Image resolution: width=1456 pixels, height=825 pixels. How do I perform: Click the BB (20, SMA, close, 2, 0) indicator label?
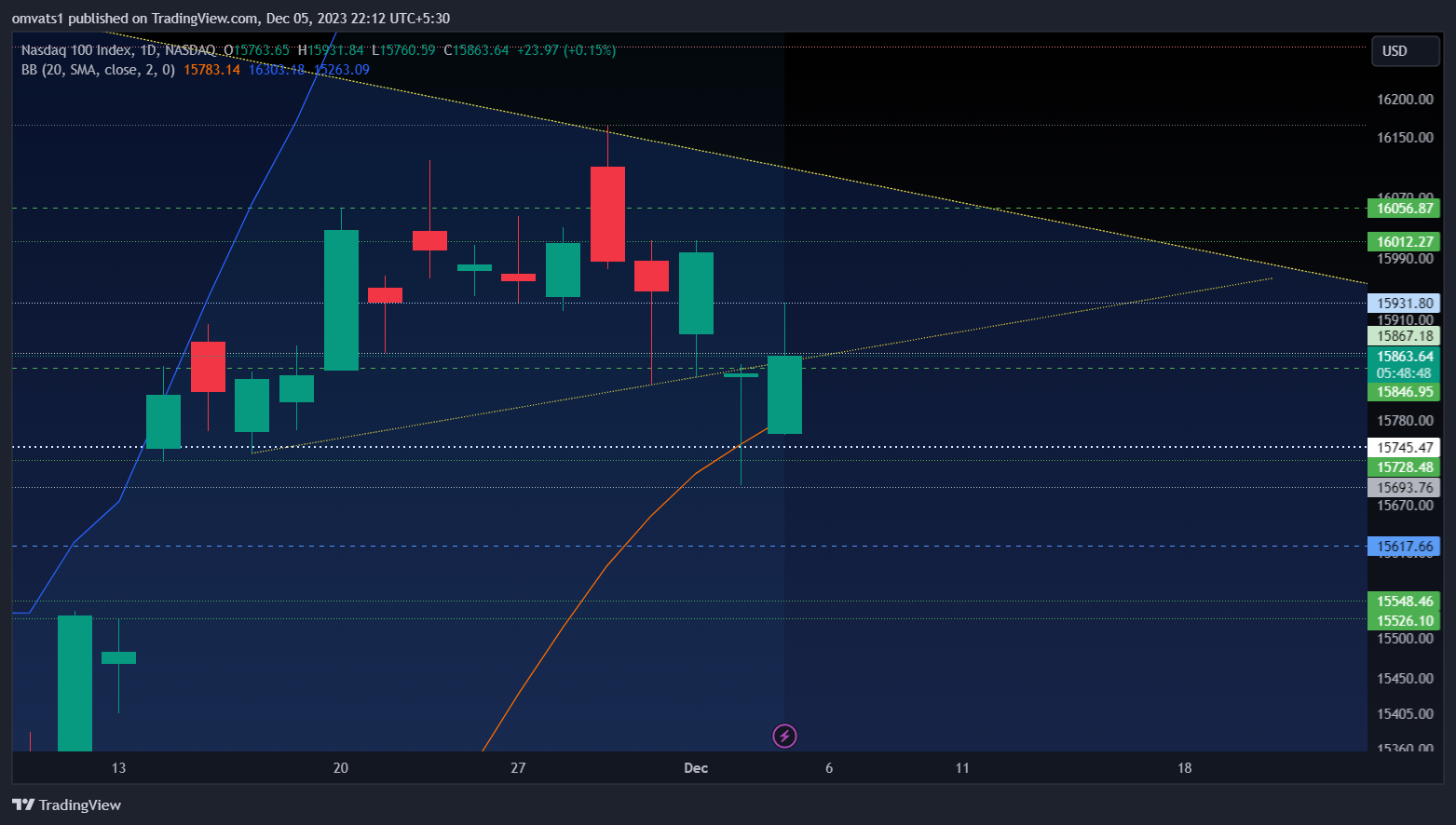click(98, 70)
